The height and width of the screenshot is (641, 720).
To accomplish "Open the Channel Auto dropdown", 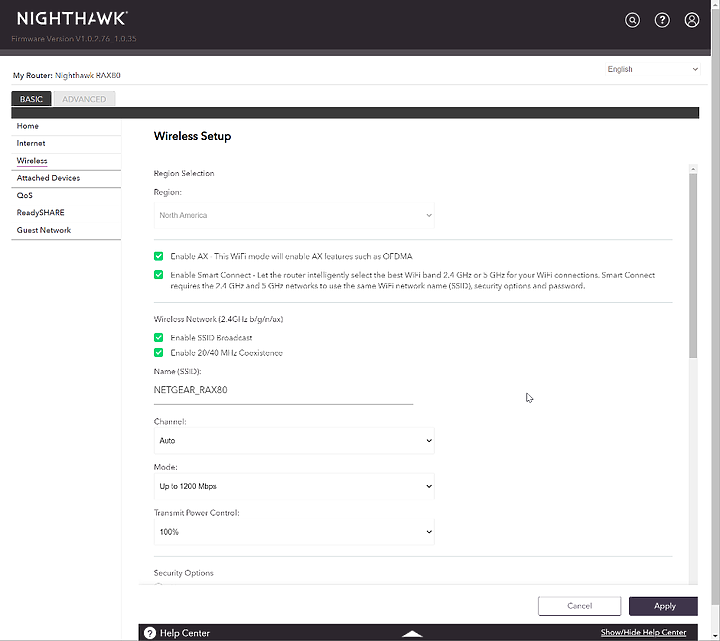I will tap(294, 440).
